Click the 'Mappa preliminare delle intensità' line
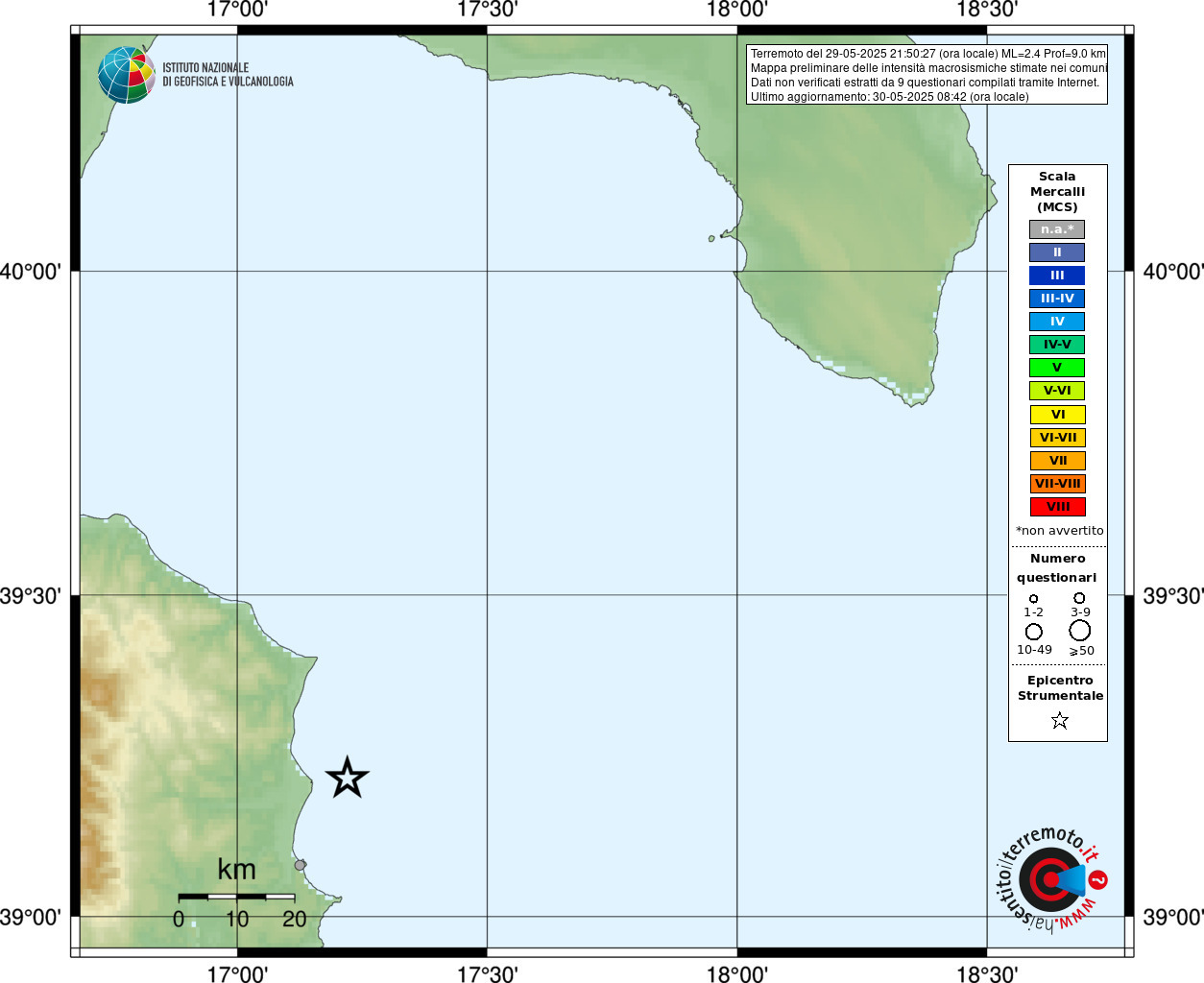This screenshot has width=1204, height=983. [928, 68]
